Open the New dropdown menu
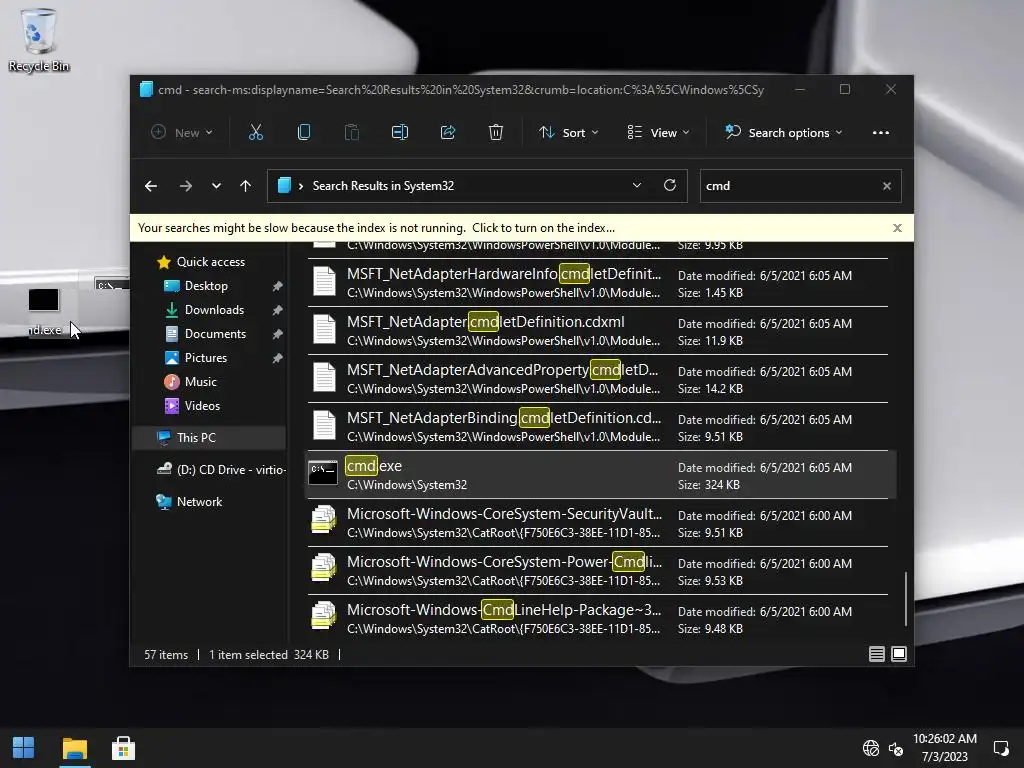Screen dimensions: 1024x768 pos(182,133)
